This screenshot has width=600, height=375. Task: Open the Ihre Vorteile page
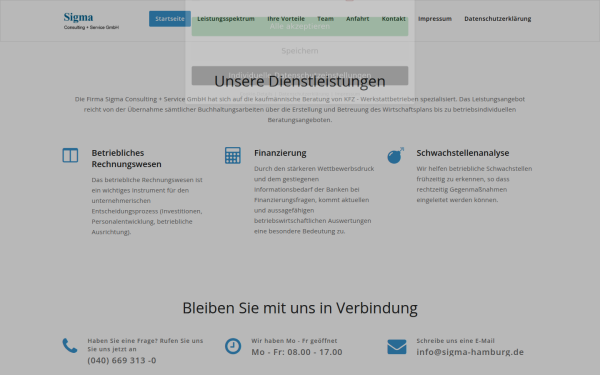point(286,19)
